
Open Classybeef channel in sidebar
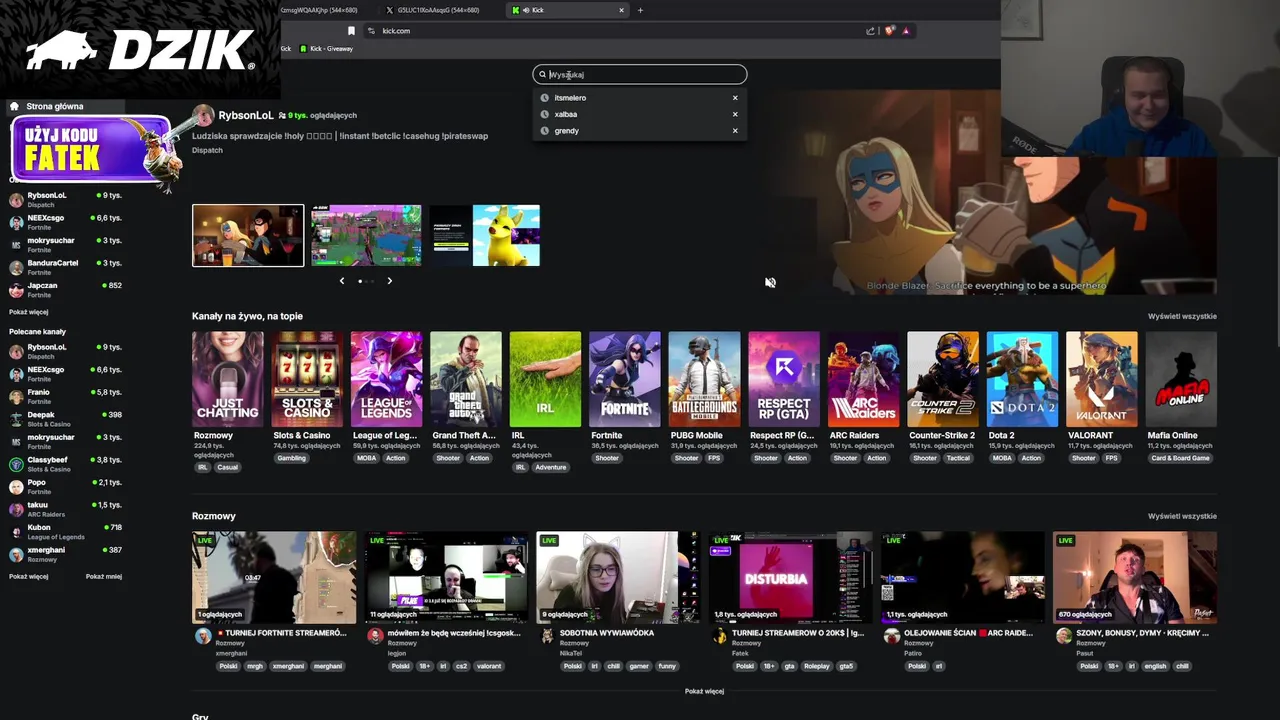click(x=66, y=464)
